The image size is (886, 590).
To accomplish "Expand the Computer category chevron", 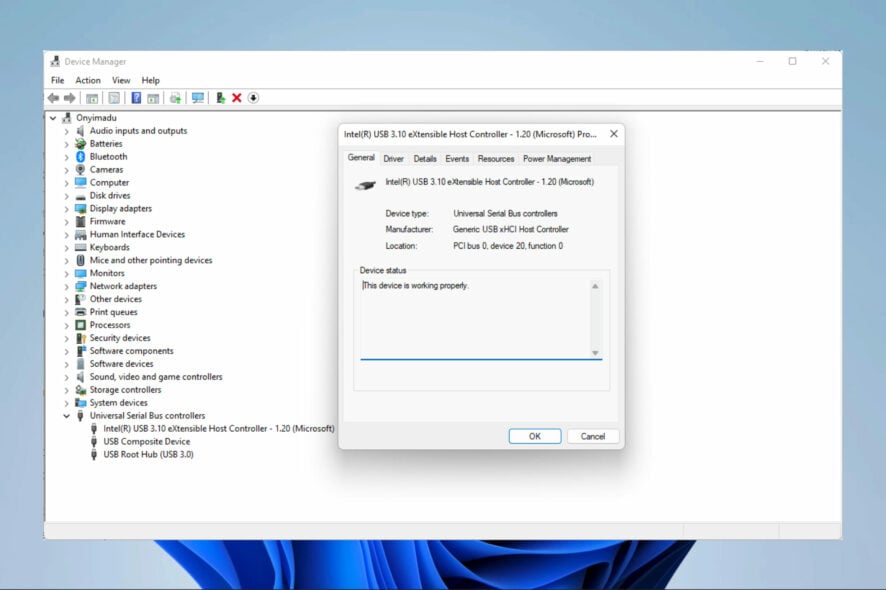I will point(66,183).
